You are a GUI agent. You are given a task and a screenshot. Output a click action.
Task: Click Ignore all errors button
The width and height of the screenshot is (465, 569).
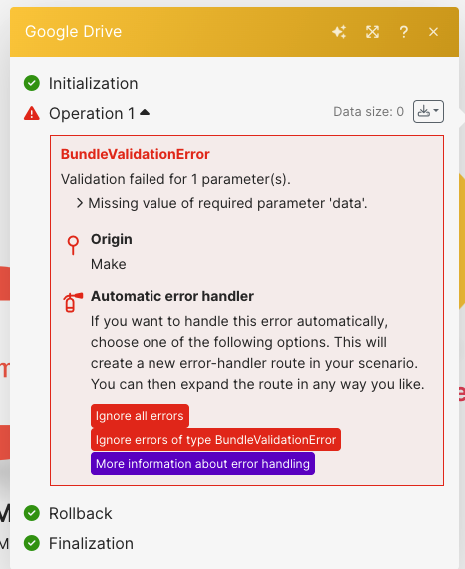click(140, 416)
